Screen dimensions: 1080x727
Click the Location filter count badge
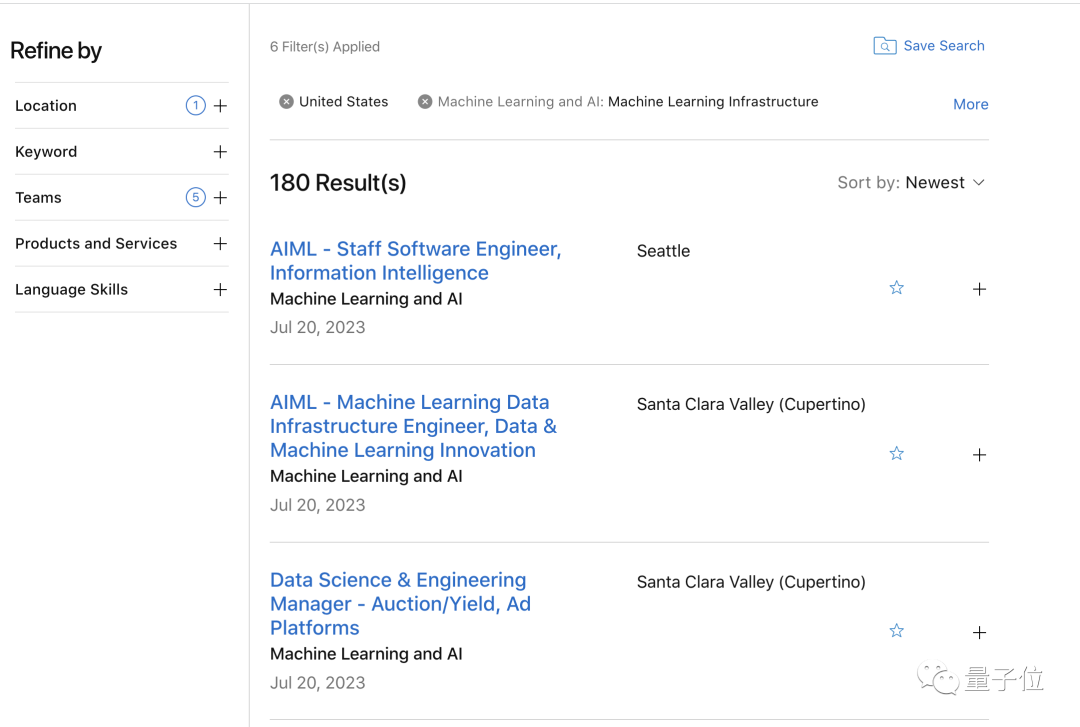[x=195, y=106]
